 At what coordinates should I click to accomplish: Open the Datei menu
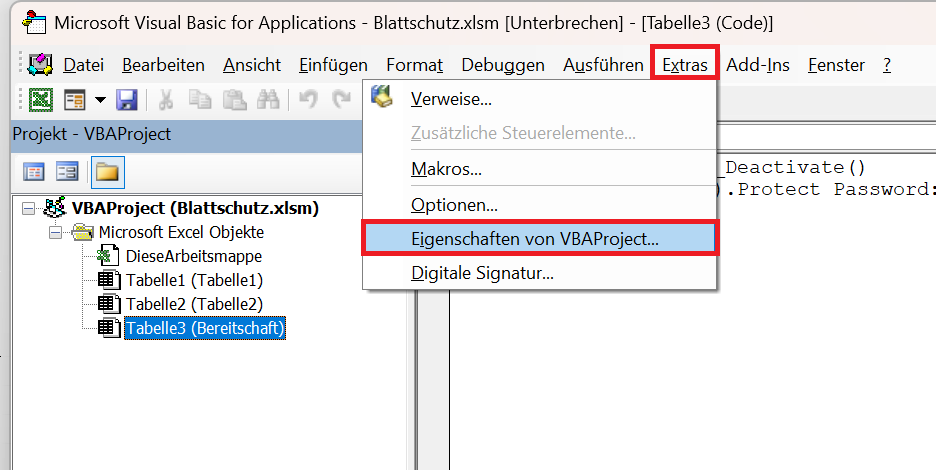[x=84, y=64]
